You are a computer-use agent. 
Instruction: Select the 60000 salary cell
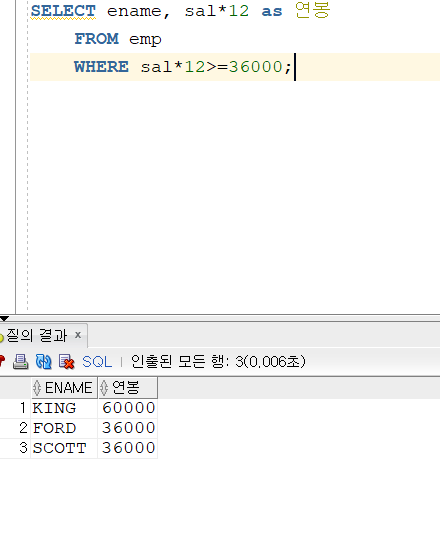(x=128, y=408)
